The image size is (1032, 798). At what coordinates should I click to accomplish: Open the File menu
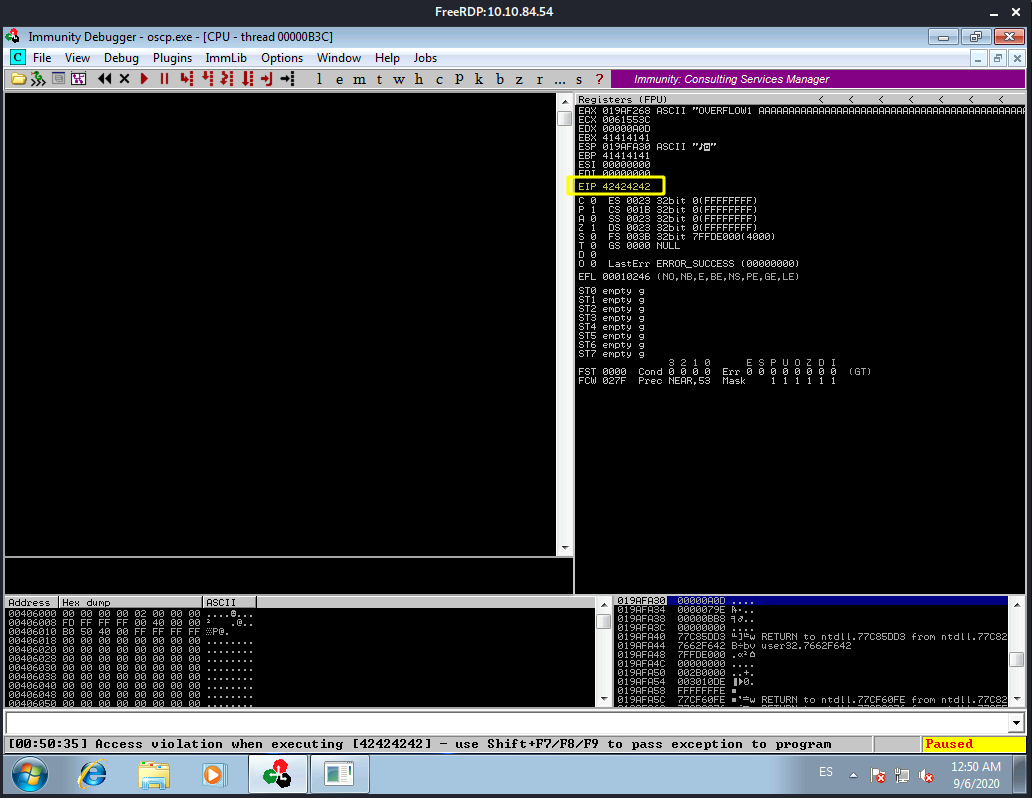[41, 58]
